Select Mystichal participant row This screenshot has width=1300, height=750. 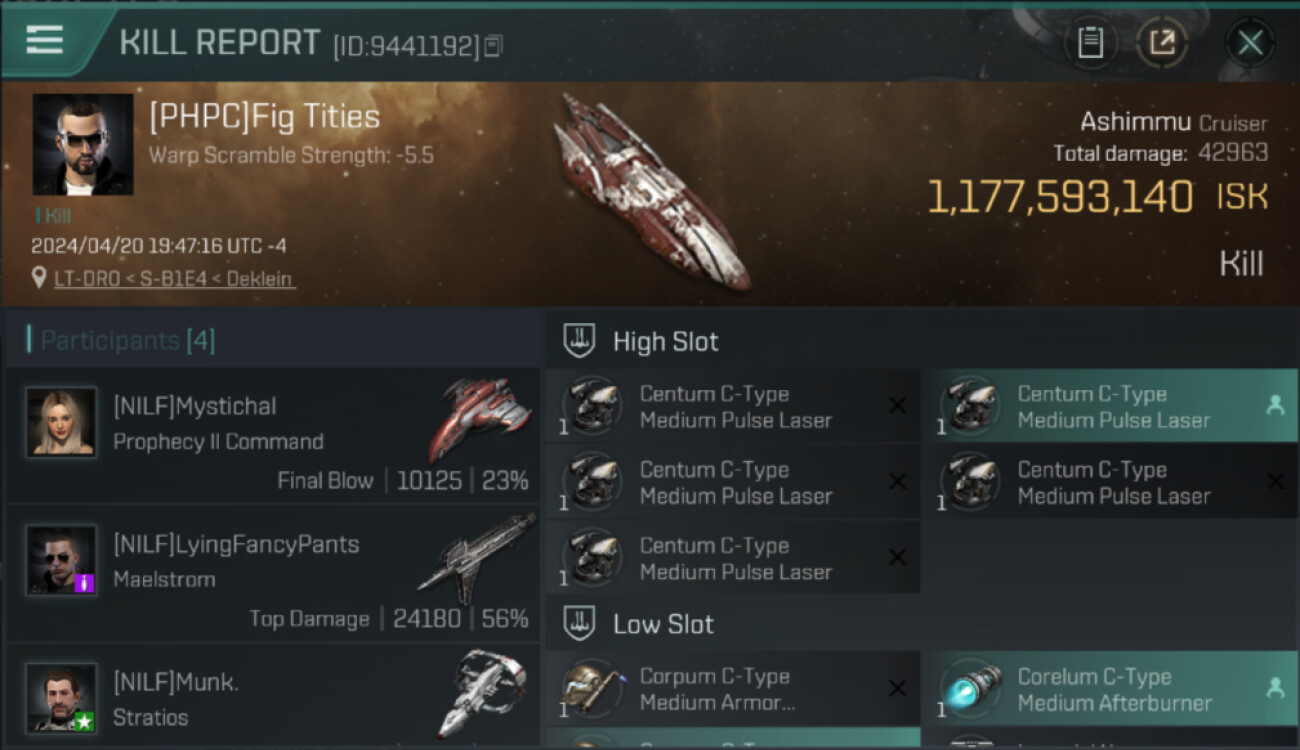(x=272, y=436)
